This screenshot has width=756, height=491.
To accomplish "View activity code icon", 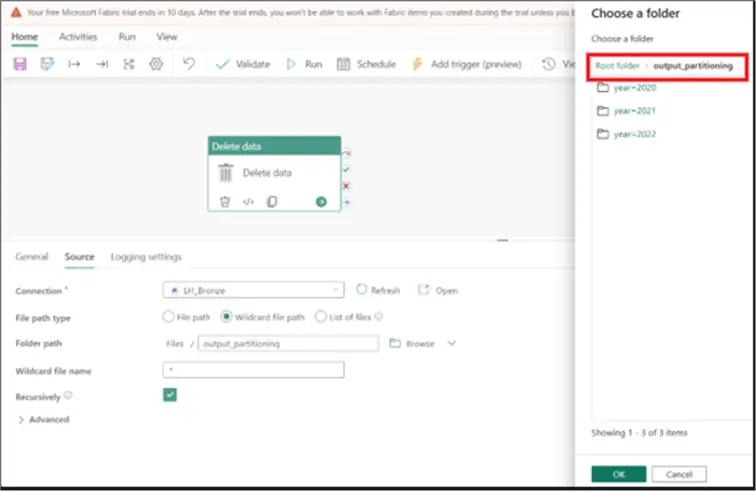I will pyautogui.click(x=248, y=202).
